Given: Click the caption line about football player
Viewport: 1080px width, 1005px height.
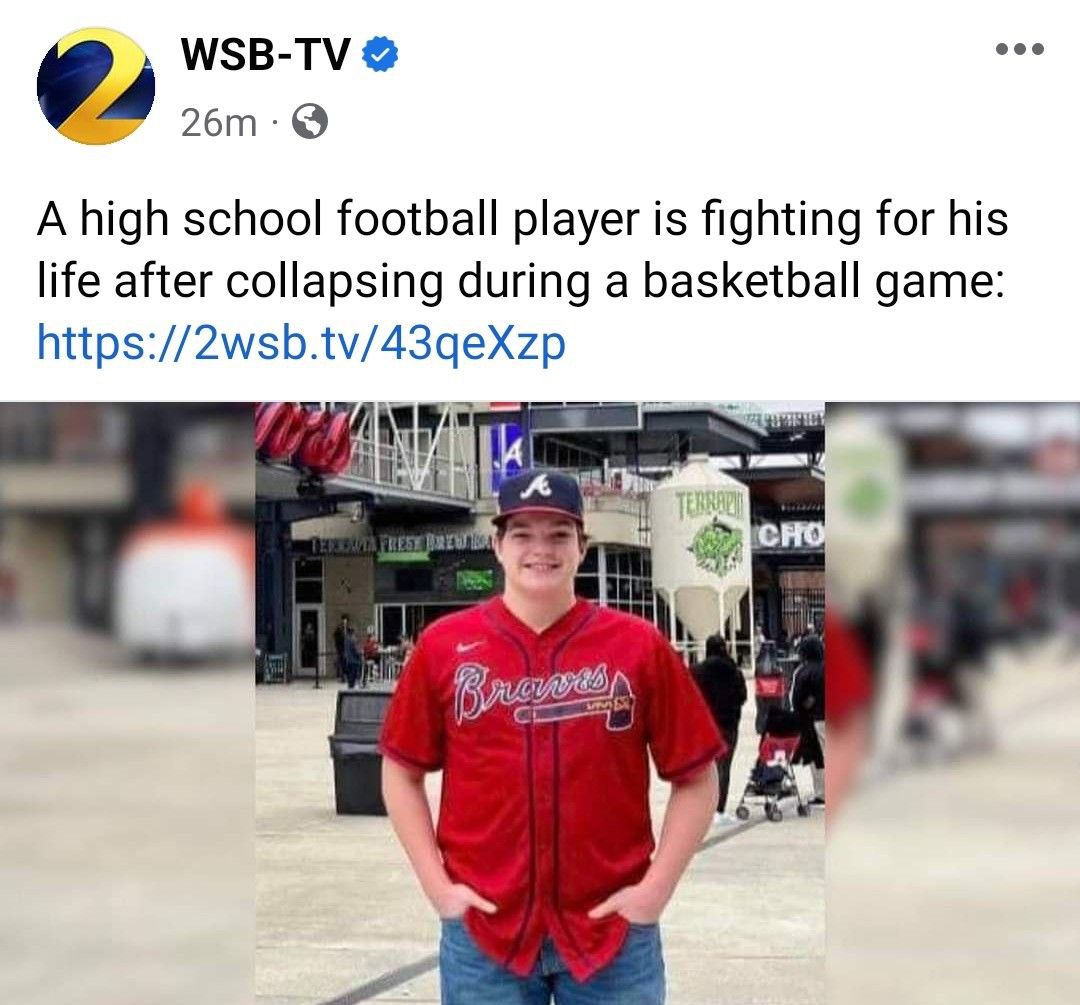Looking at the screenshot, I should click(523, 219).
